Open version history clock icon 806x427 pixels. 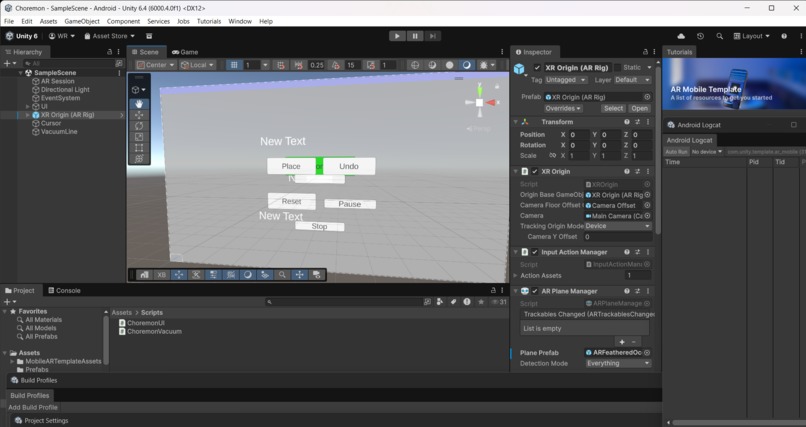tap(700, 36)
